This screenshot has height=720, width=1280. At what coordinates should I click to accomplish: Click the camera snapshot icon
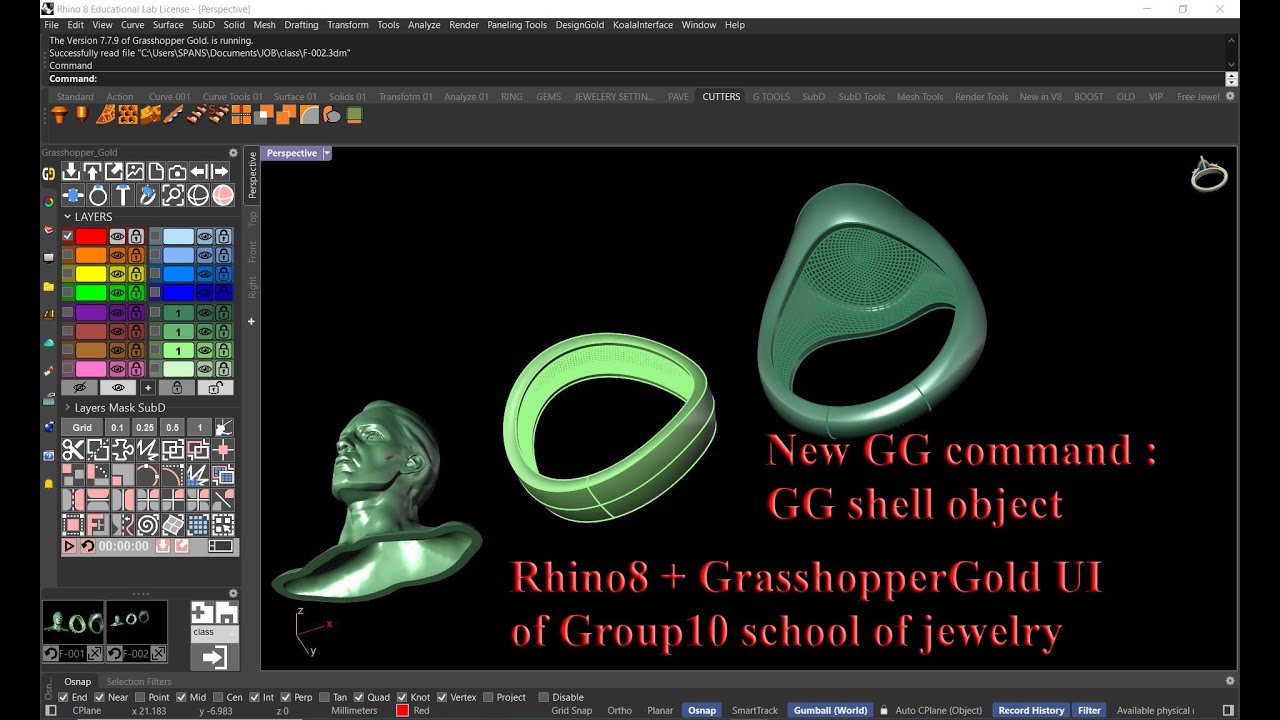tap(177, 172)
